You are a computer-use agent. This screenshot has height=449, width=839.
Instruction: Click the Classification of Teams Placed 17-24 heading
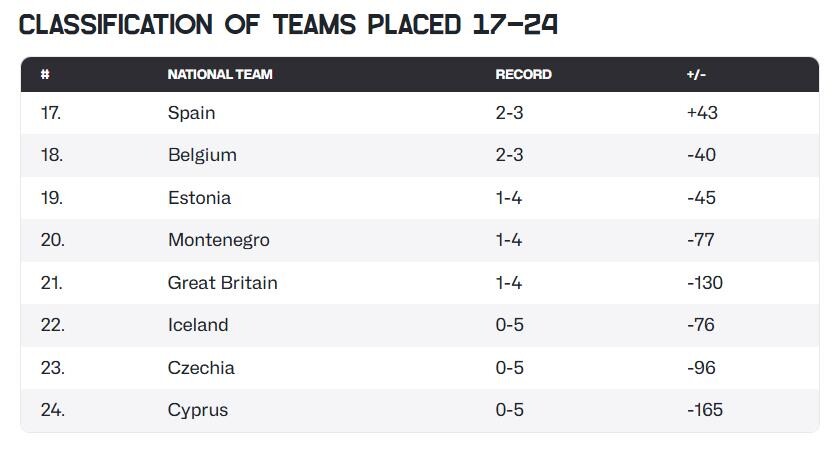[288, 24]
